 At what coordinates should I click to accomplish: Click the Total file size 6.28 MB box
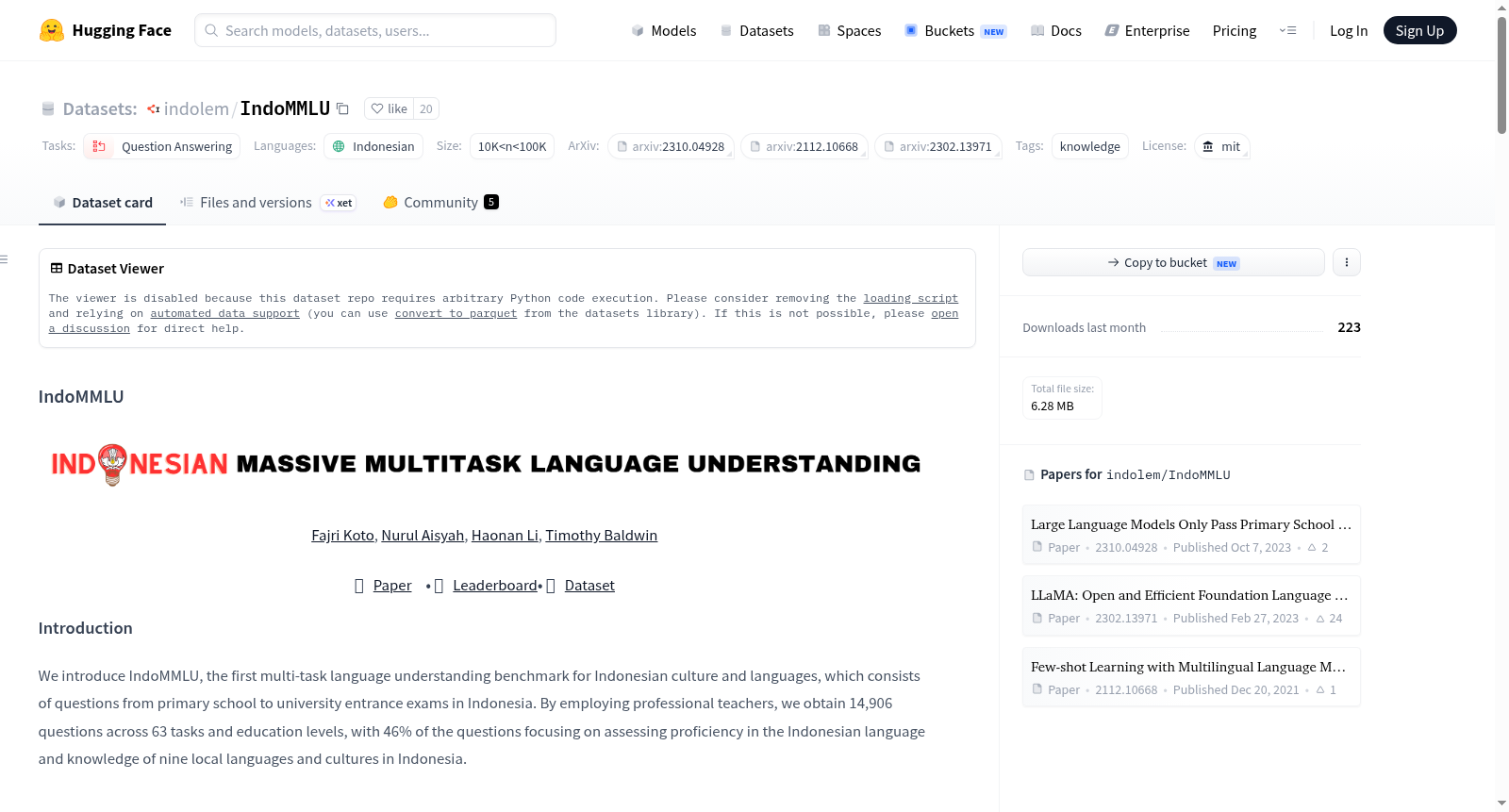1062,397
